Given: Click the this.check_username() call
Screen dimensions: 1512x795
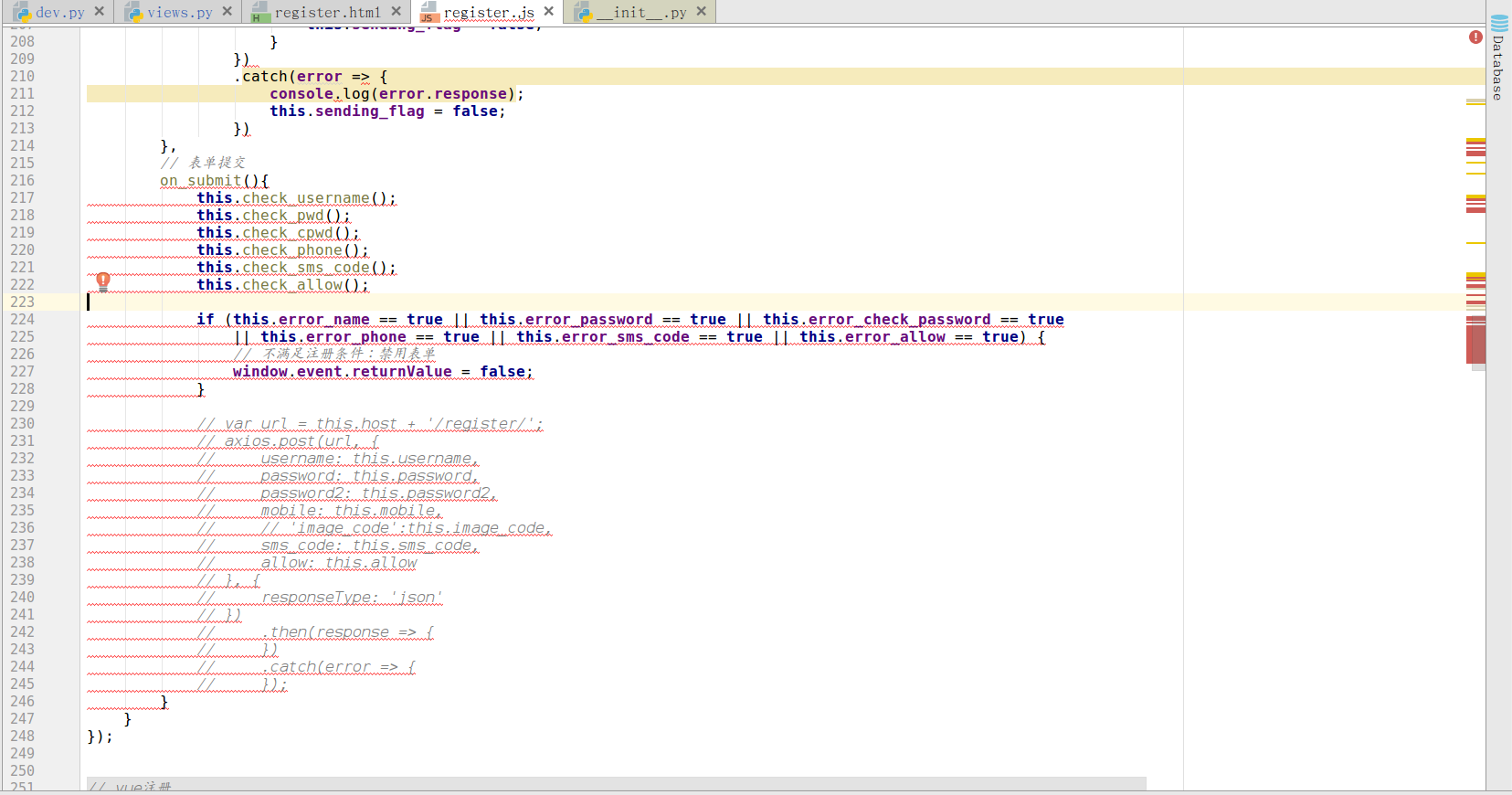Looking at the screenshot, I should (x=296, y=198).
